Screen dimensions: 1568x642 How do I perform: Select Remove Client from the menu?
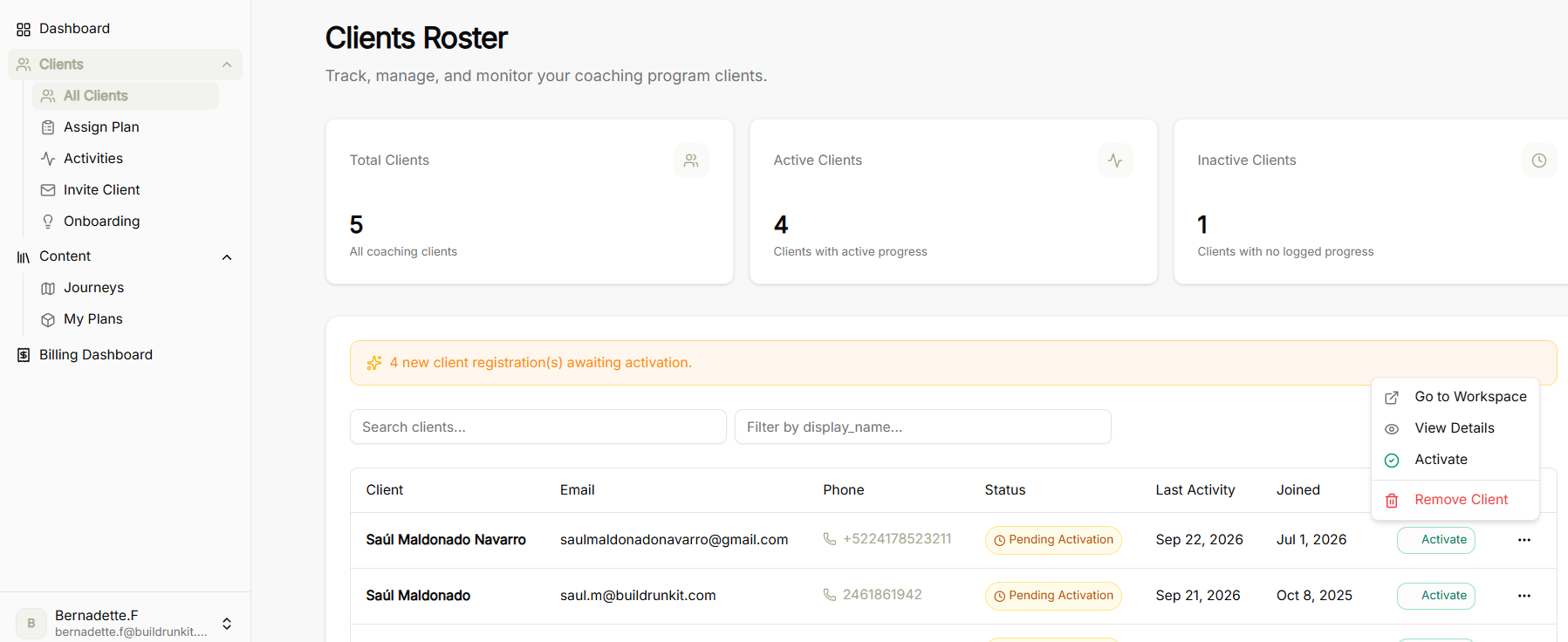pyautogui.click(x=1455, y=500)
